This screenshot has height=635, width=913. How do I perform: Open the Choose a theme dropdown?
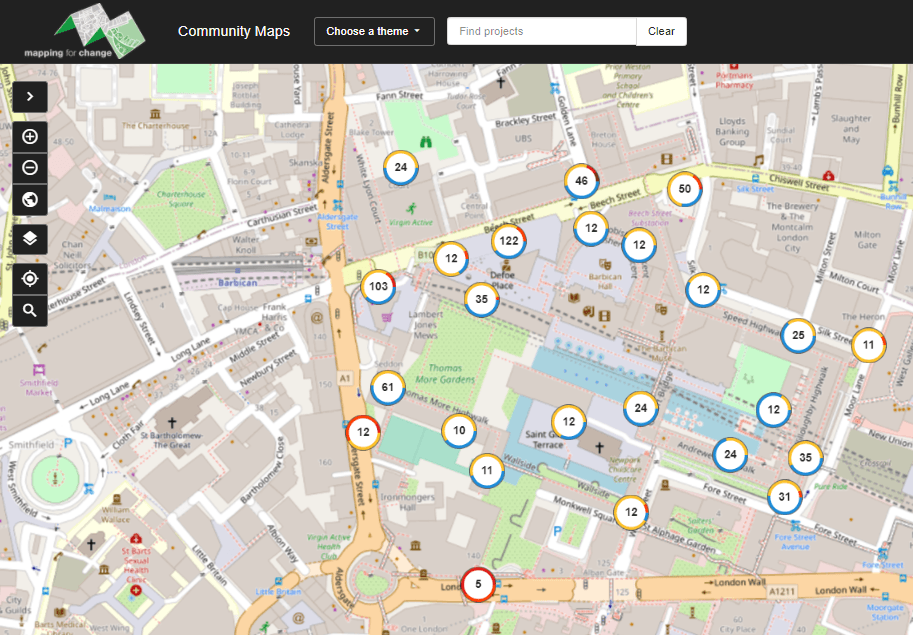373,31
